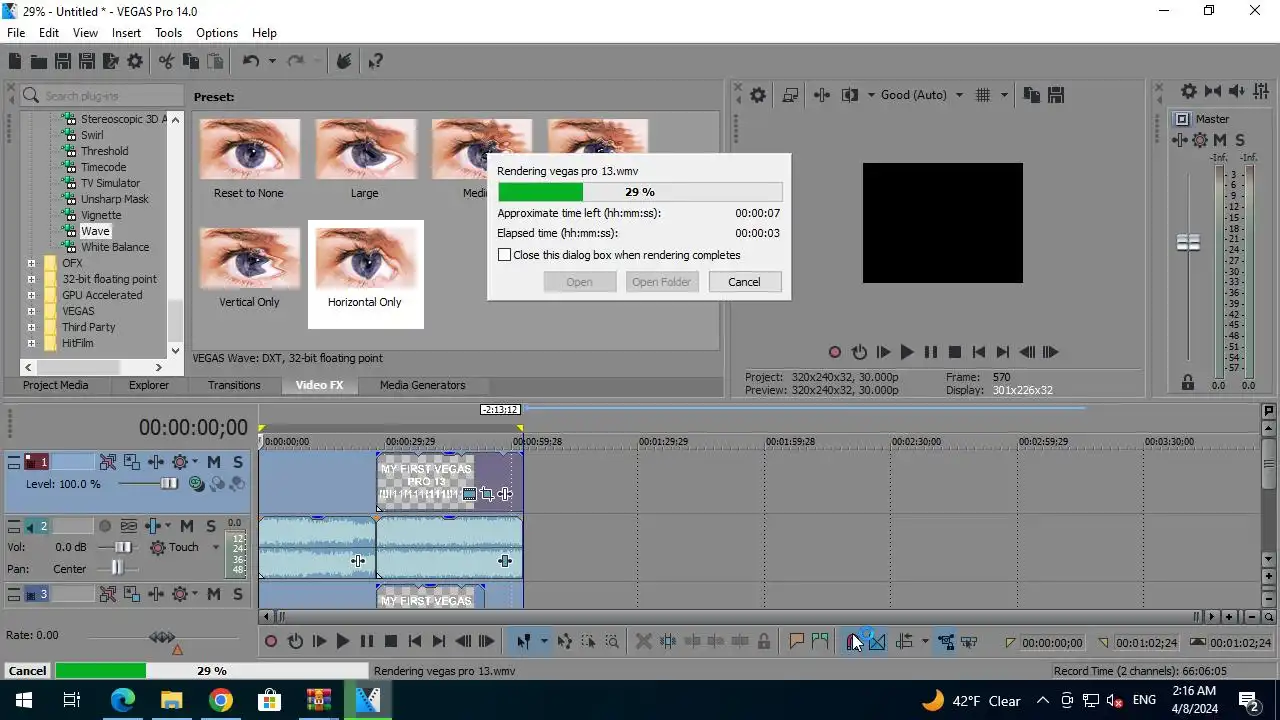Click the New project icon in main toolbar

point(15,62)
